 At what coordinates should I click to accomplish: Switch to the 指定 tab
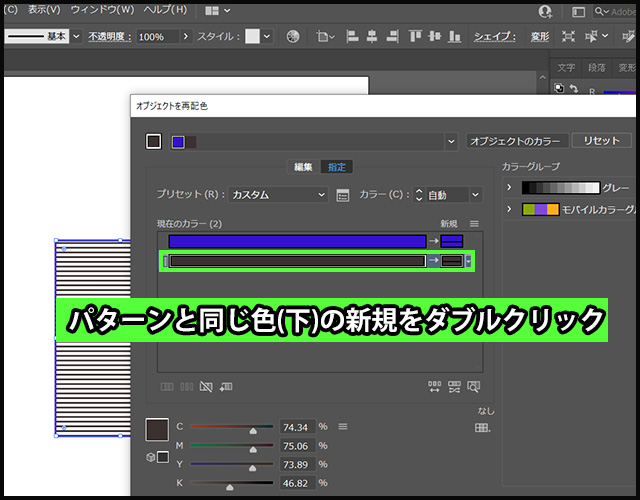(x=337, y=167)
